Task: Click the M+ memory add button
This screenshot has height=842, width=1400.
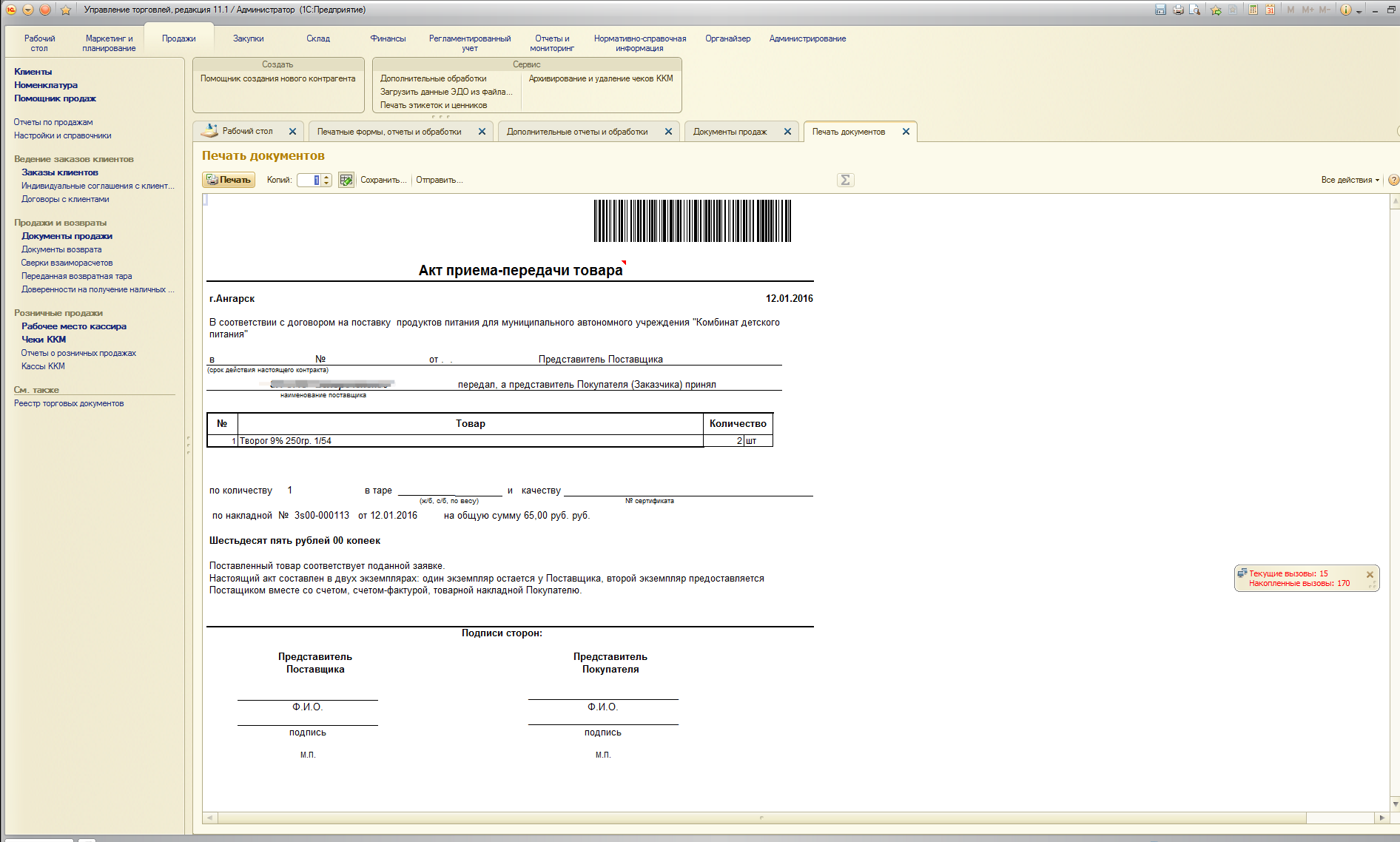Action: pyautogui.click(x=1308, y=10)
